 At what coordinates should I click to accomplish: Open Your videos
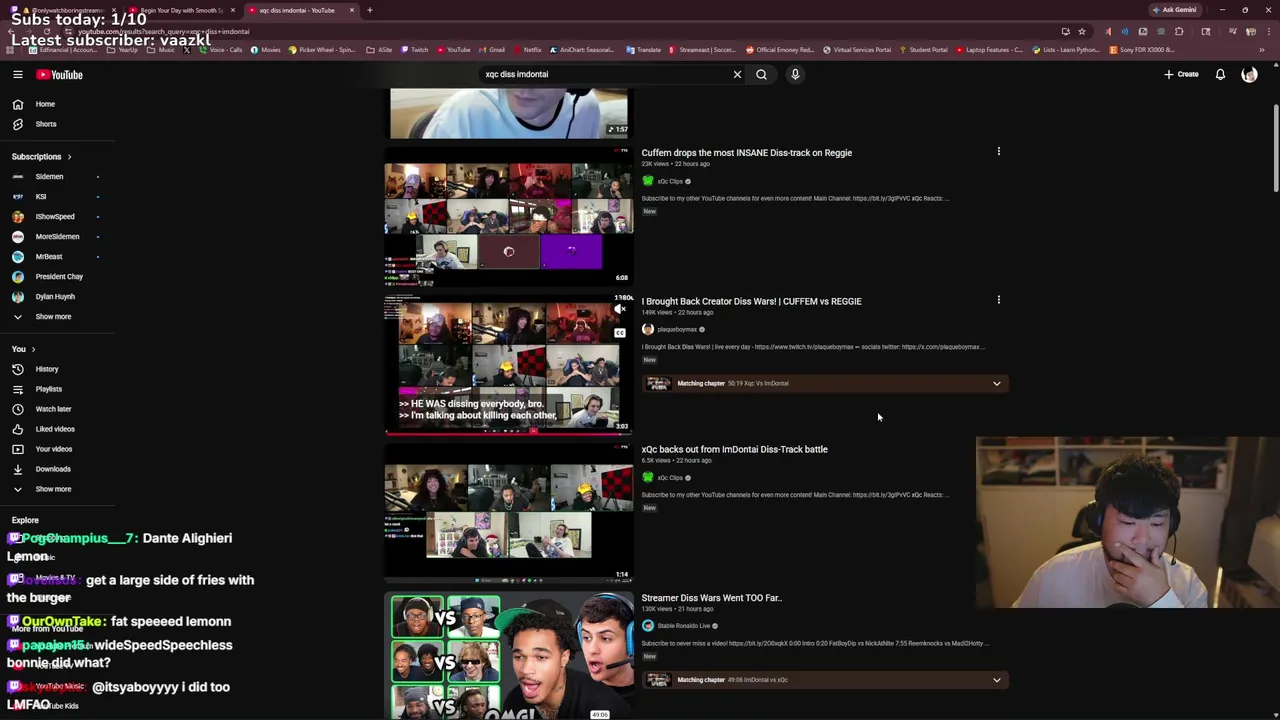[54, 449]
